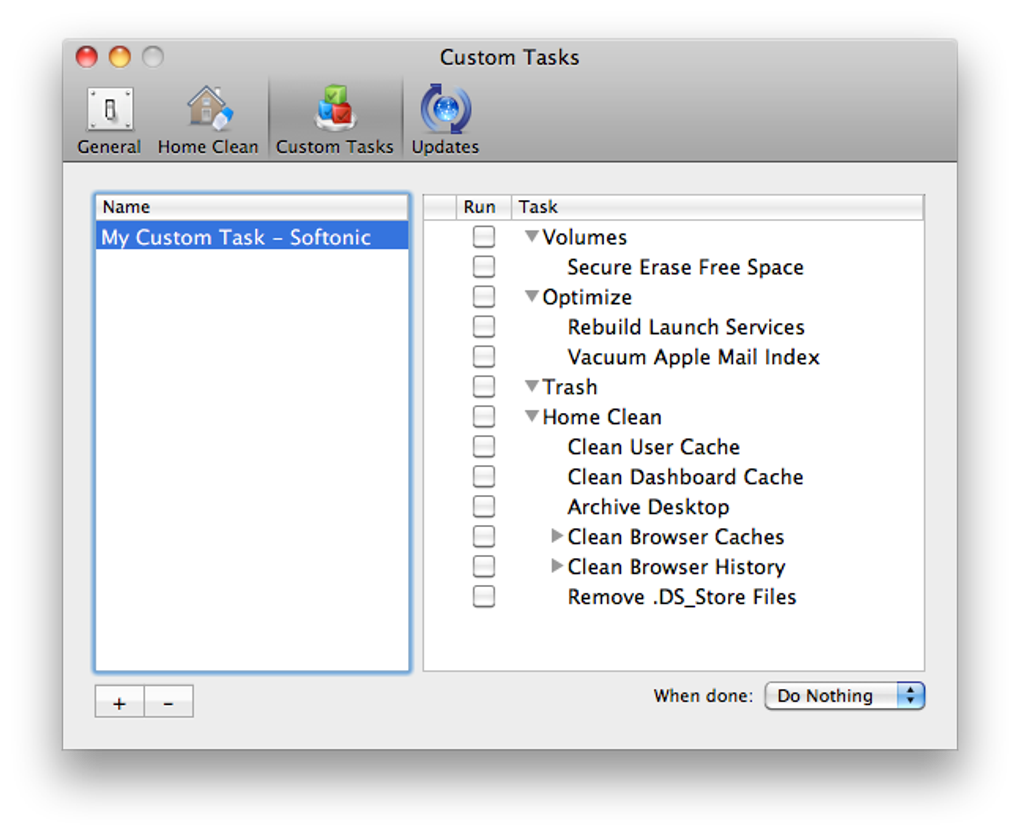
Task: Select the Clean Browser History row text
Action: point(677,567)
